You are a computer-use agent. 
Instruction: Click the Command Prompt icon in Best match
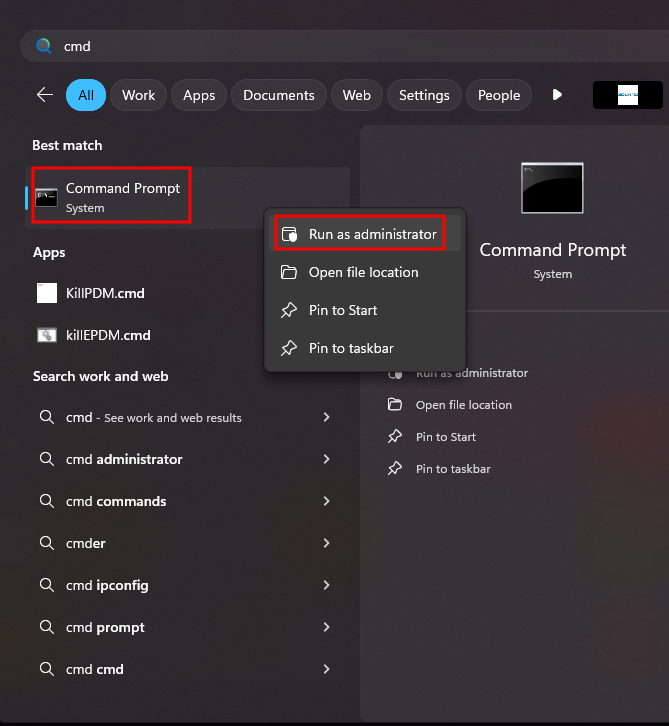[46, 197]
